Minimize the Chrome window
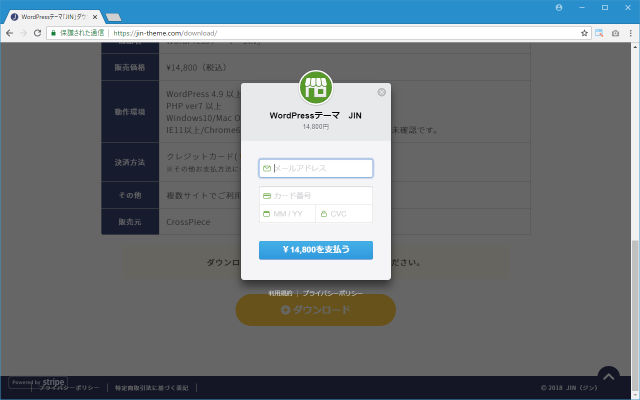Image resolution: width=640 pixels, height=400 pixels. [582, 7]
